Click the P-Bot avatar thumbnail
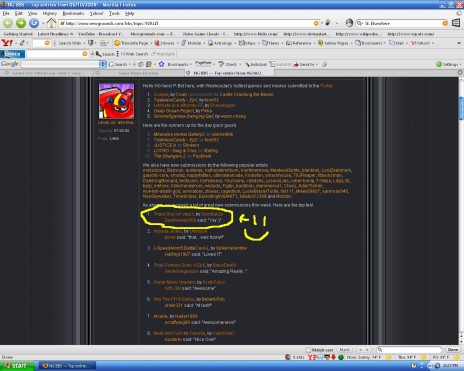 point(116,101)
